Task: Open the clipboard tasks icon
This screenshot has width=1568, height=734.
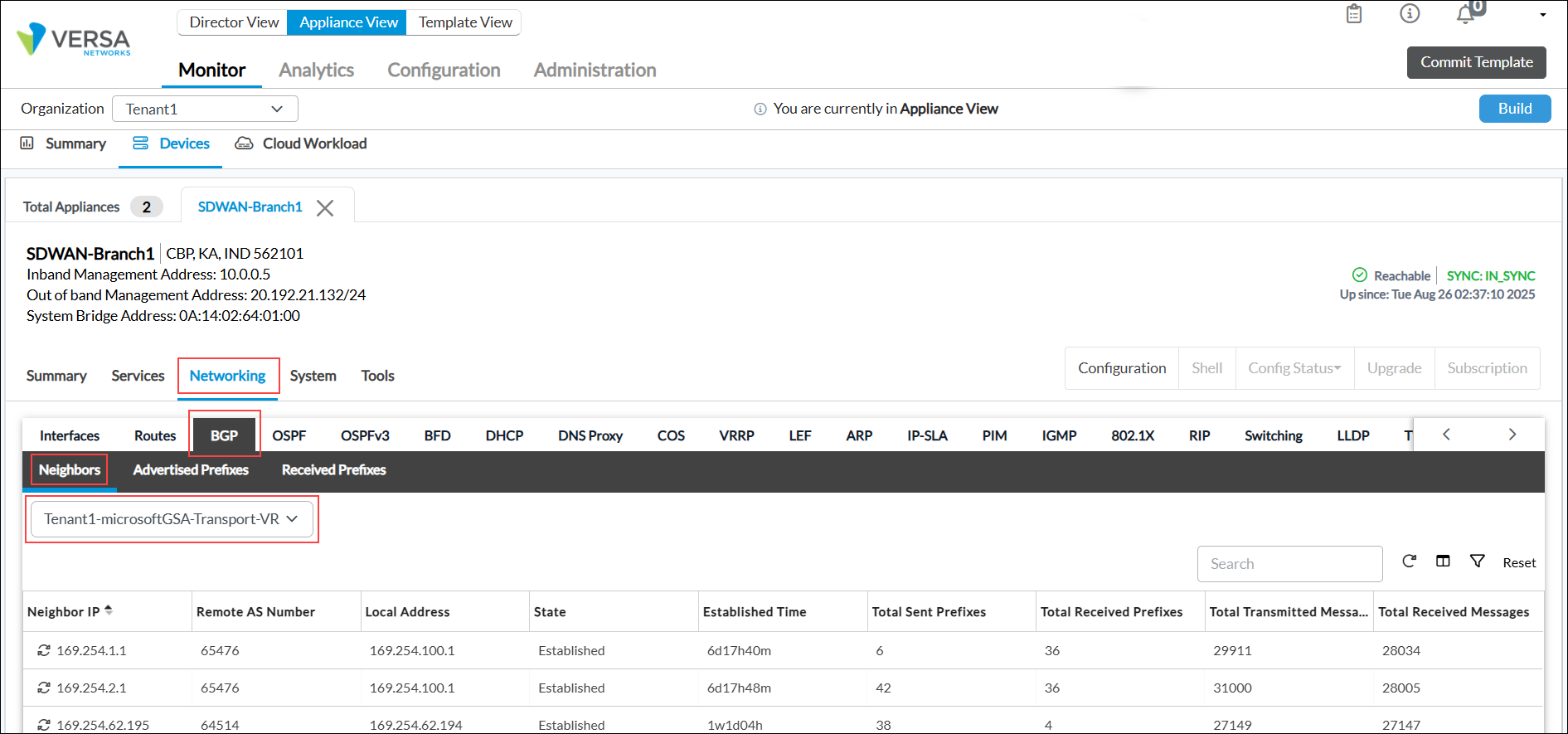Action: 1354,14
